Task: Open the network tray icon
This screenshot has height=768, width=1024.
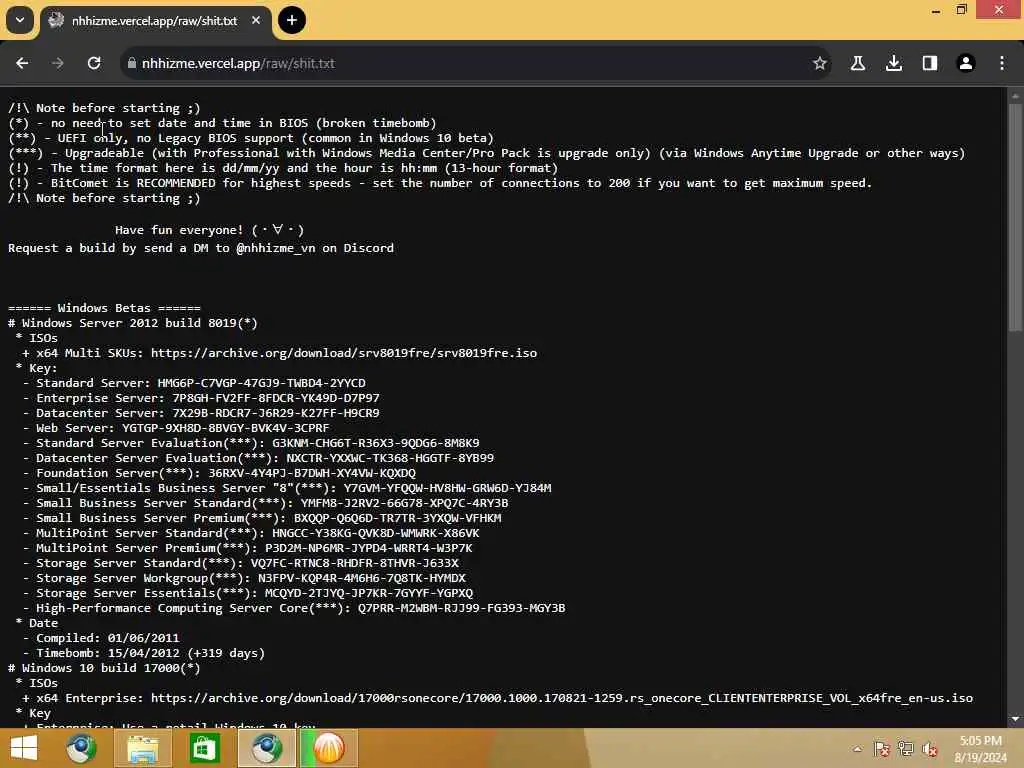Action: click(906, 749)
